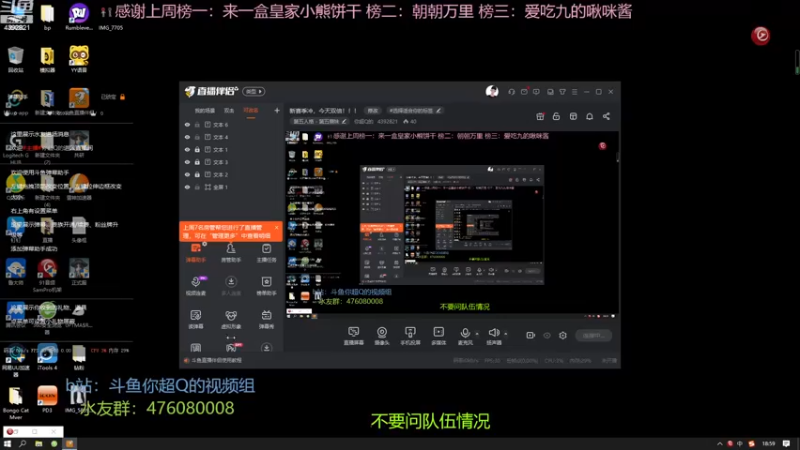Open the companion main menu icon
The image size is (800, 450).
574,92
